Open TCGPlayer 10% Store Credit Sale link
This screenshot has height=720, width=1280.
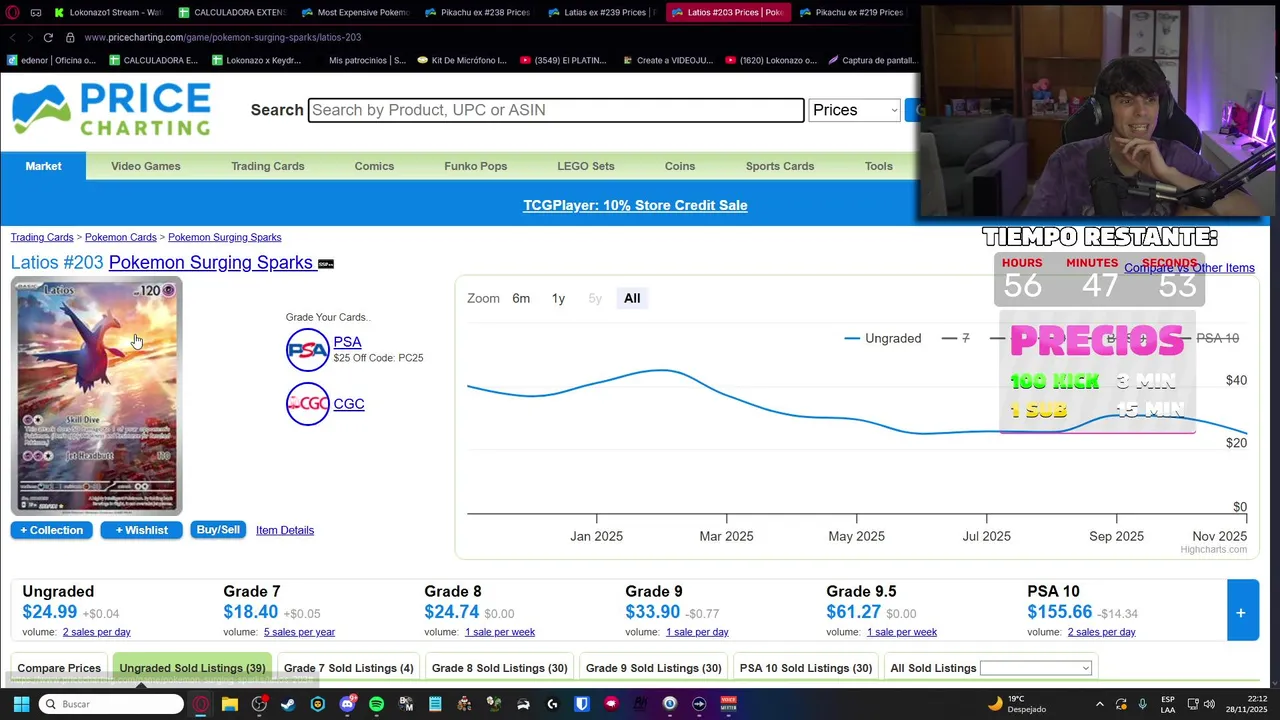pyautogui.click(x=635, y=205)
